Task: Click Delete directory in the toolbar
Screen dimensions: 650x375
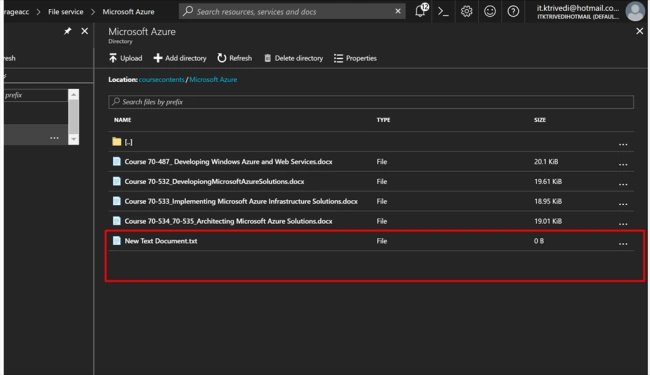Action: (x=293, y=58)
